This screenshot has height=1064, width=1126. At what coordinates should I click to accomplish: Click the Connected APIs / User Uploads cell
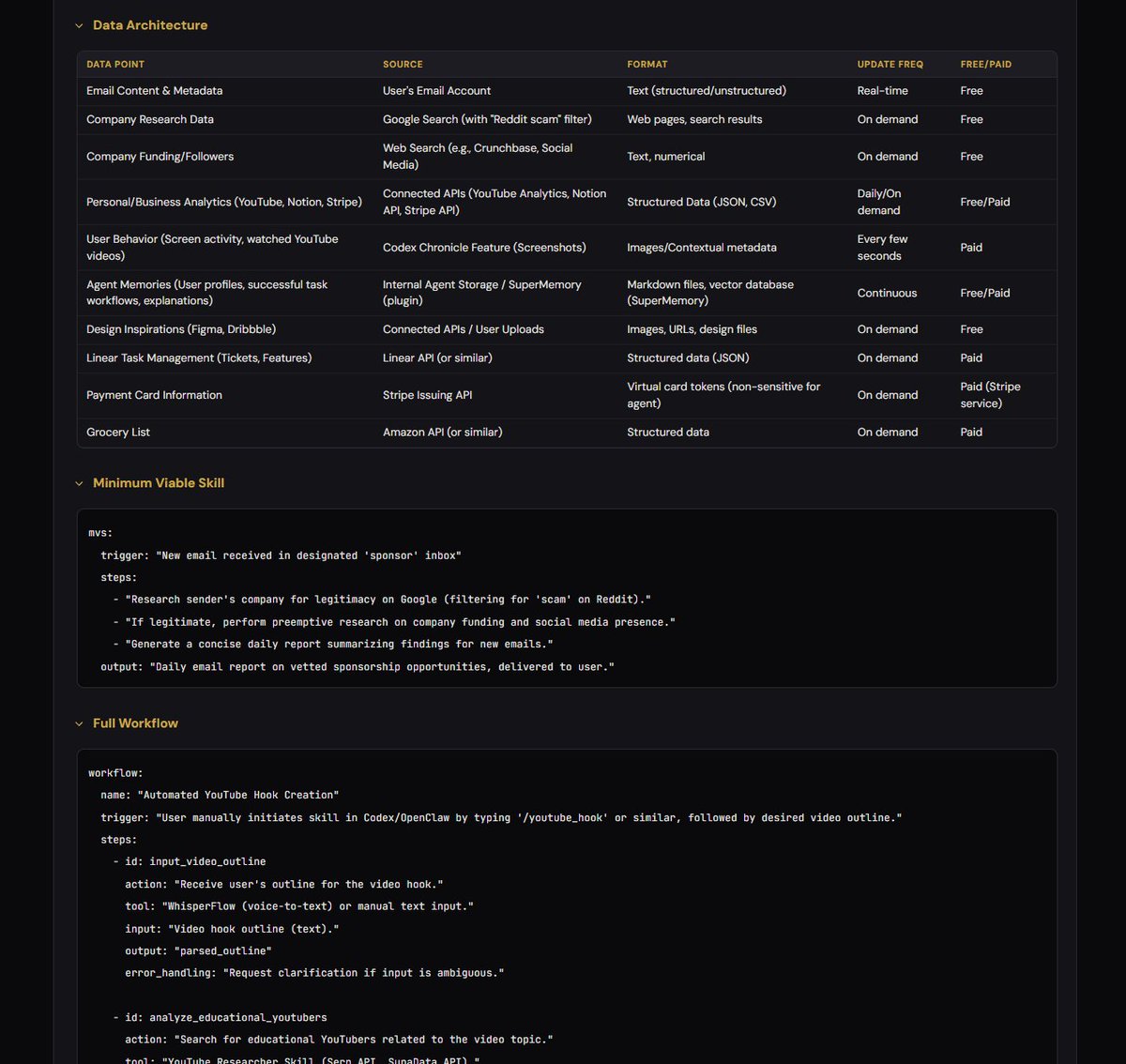coord(464,329)
